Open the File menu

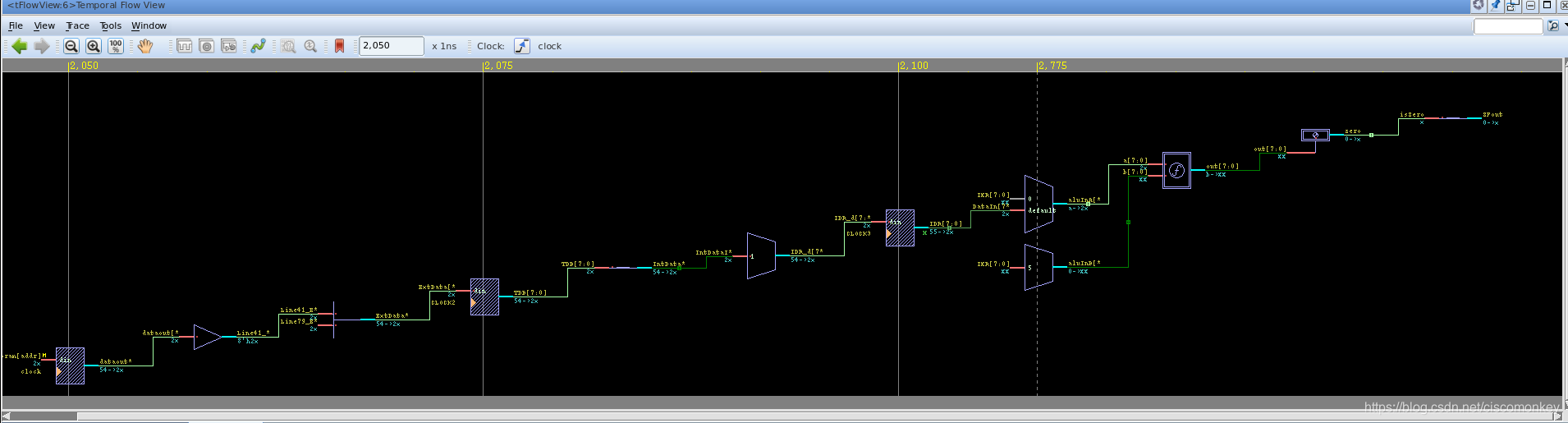tap(16, 25)
